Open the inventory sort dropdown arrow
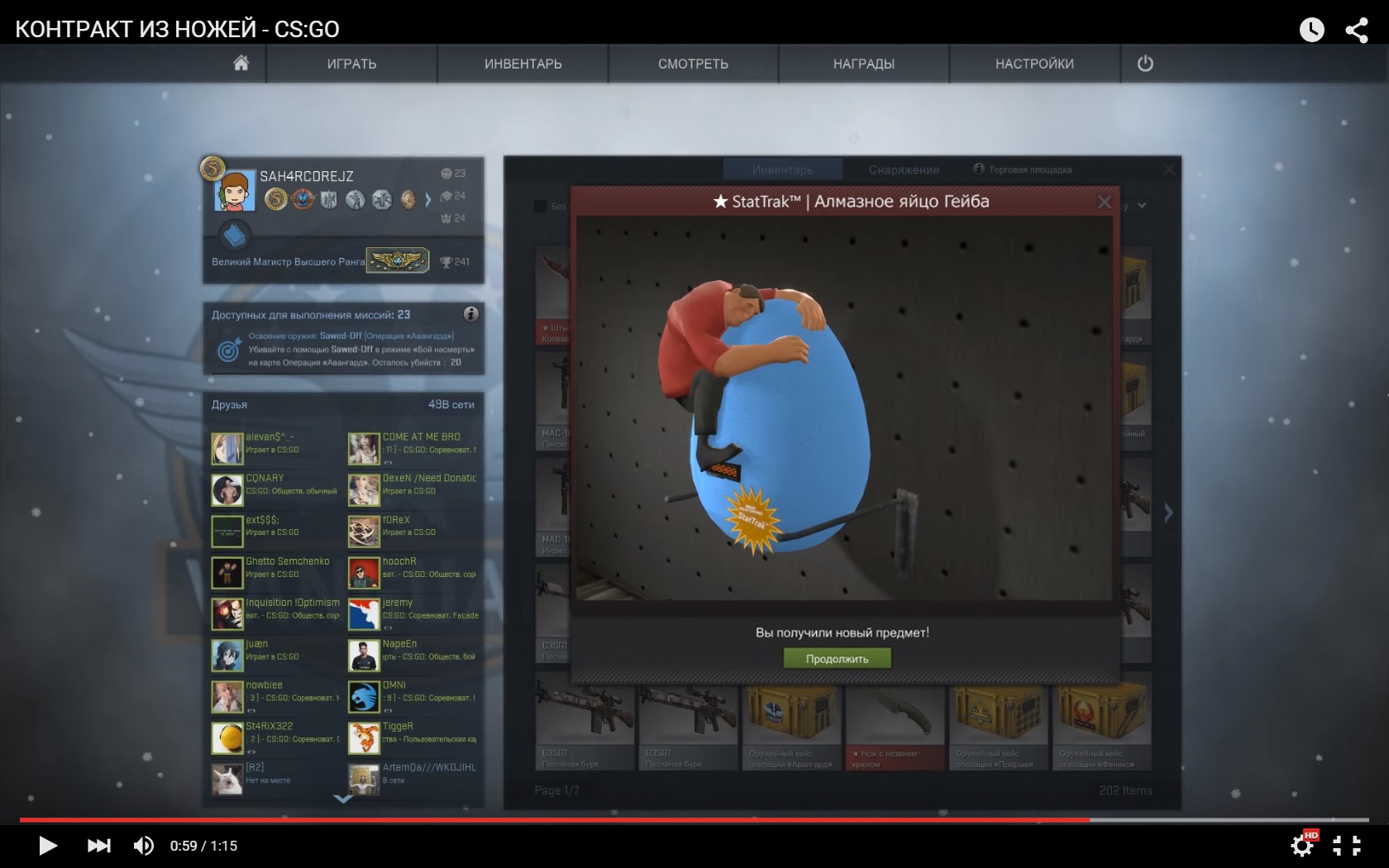The width and height of the screenshot is (1389, 868). (1142, 205)
